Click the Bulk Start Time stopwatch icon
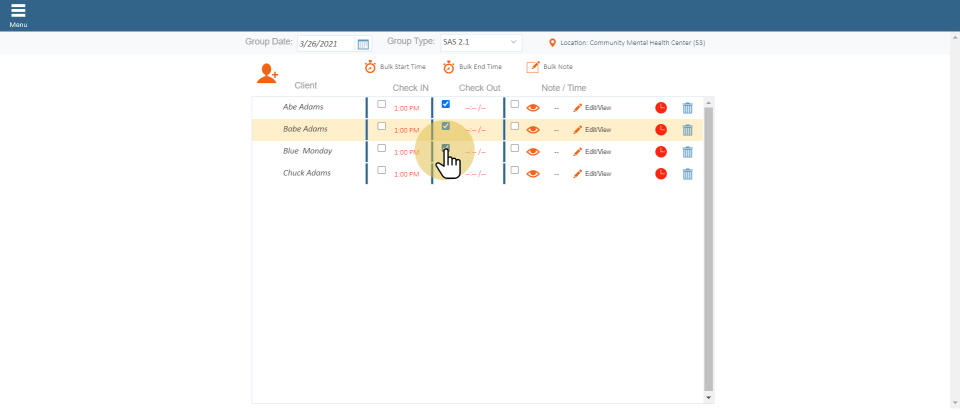Viewport: 960px width, 410px height. click(x=370, y=67)
